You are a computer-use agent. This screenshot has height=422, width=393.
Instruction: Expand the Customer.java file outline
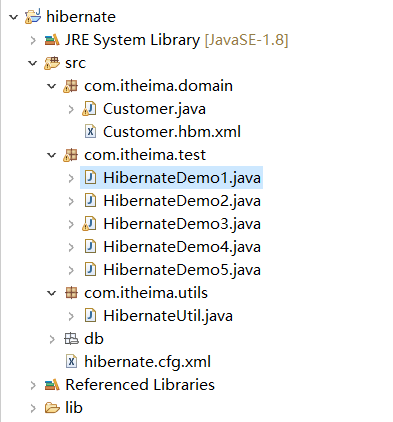tap(71, 109)
